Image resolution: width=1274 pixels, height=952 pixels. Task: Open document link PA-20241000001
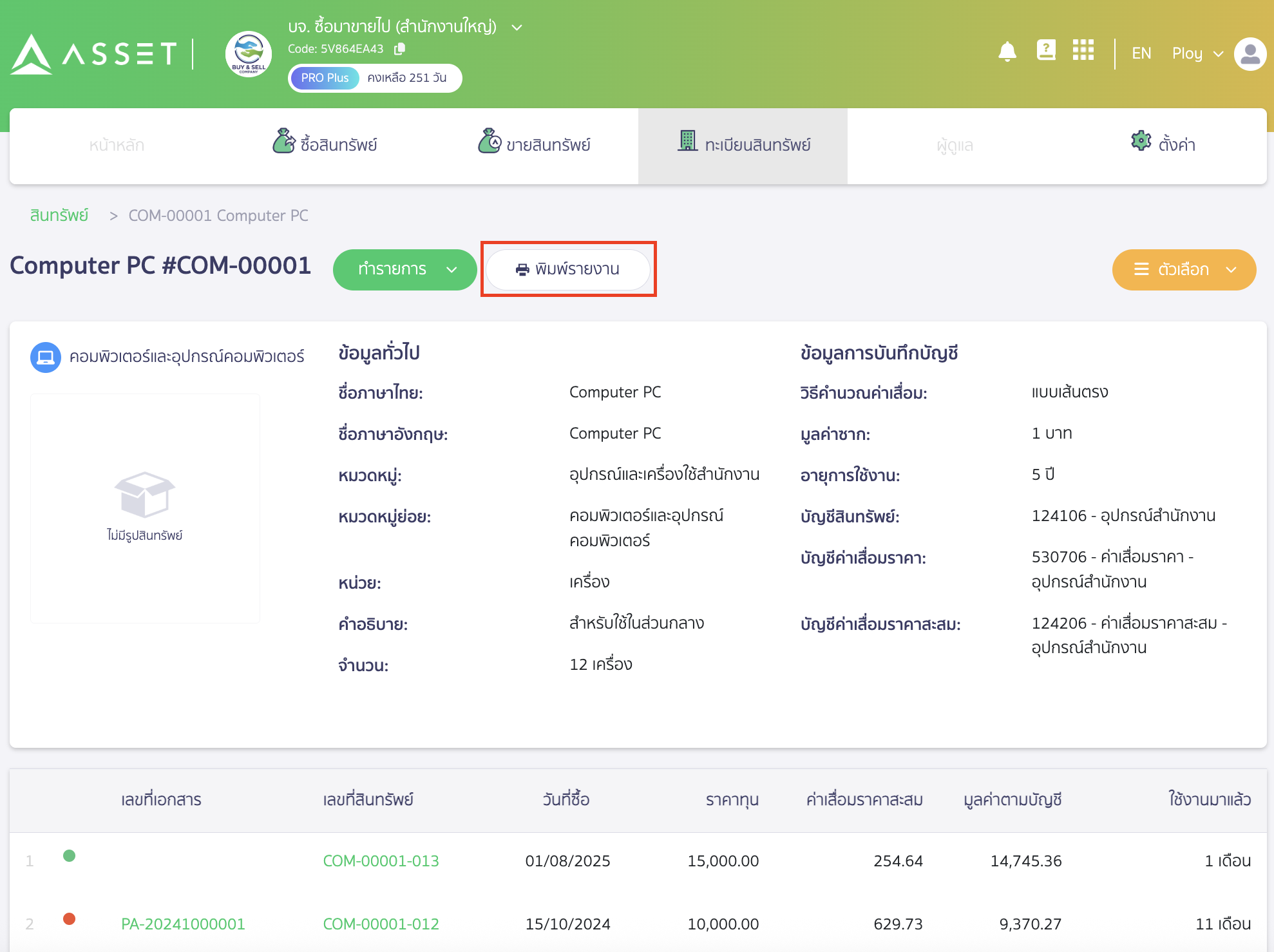183,924
